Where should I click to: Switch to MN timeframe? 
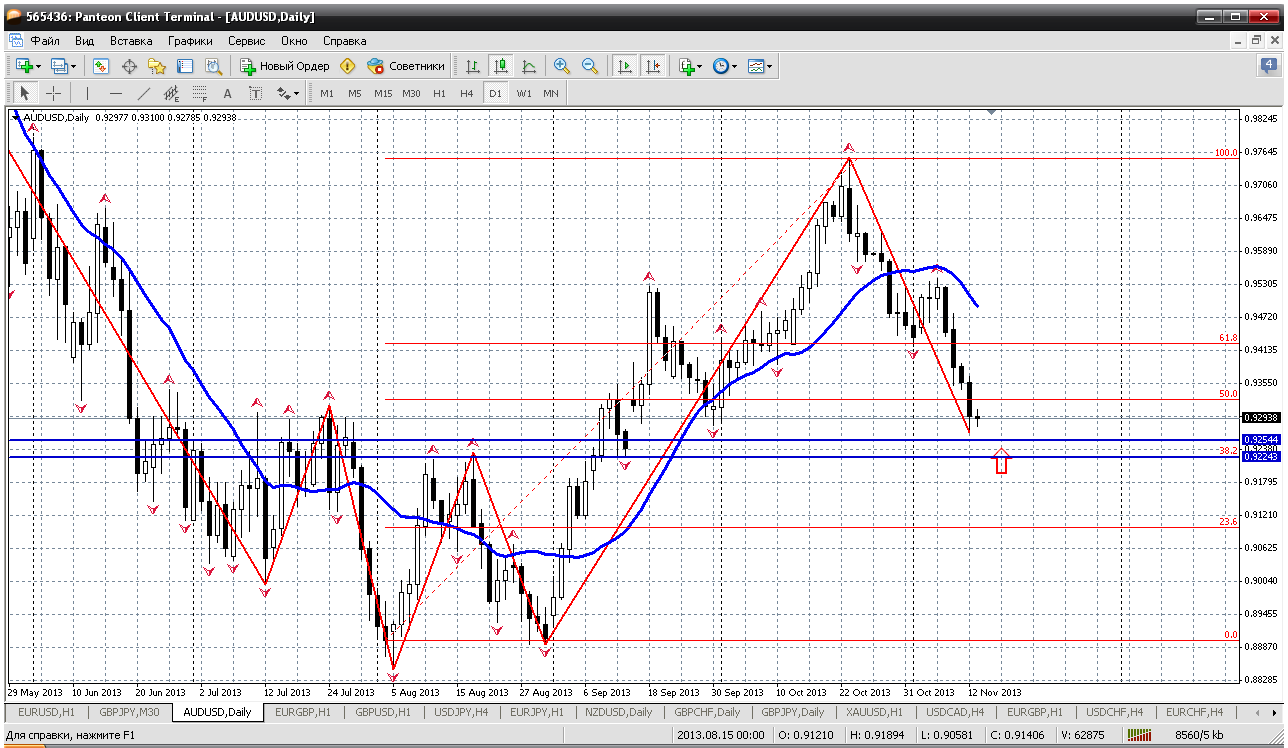click(x=551, y=93)
